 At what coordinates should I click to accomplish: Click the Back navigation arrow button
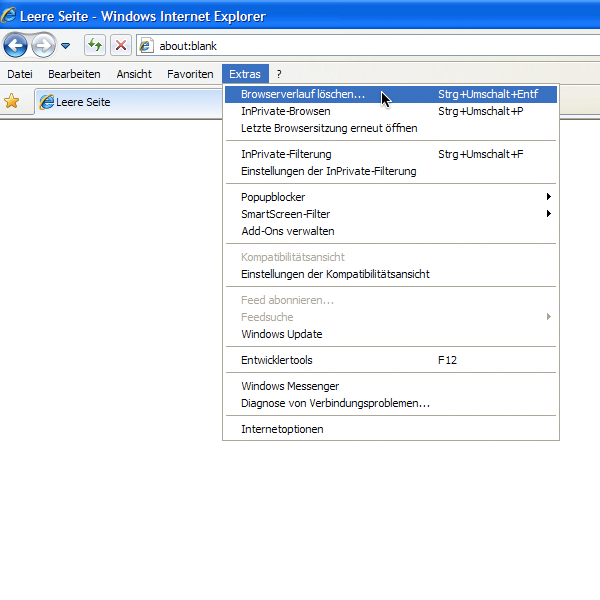(x=15, y=46)
